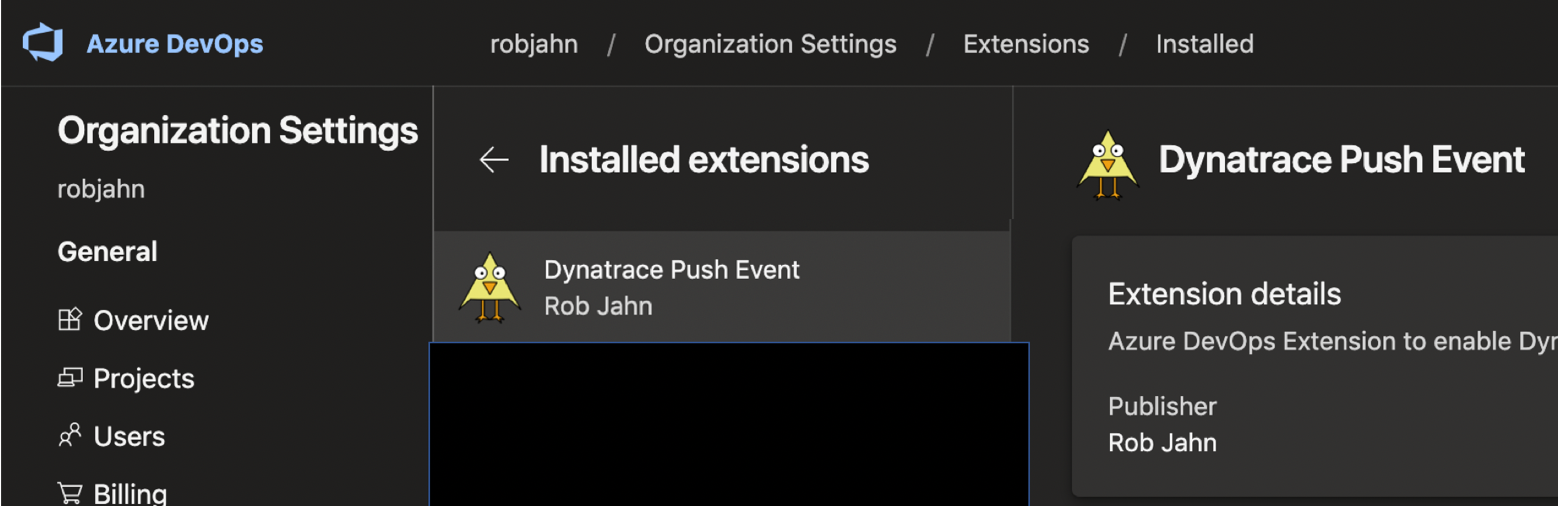Click the Installed extensions heading
The image size is (1558, 506).
tap(704, 159)
